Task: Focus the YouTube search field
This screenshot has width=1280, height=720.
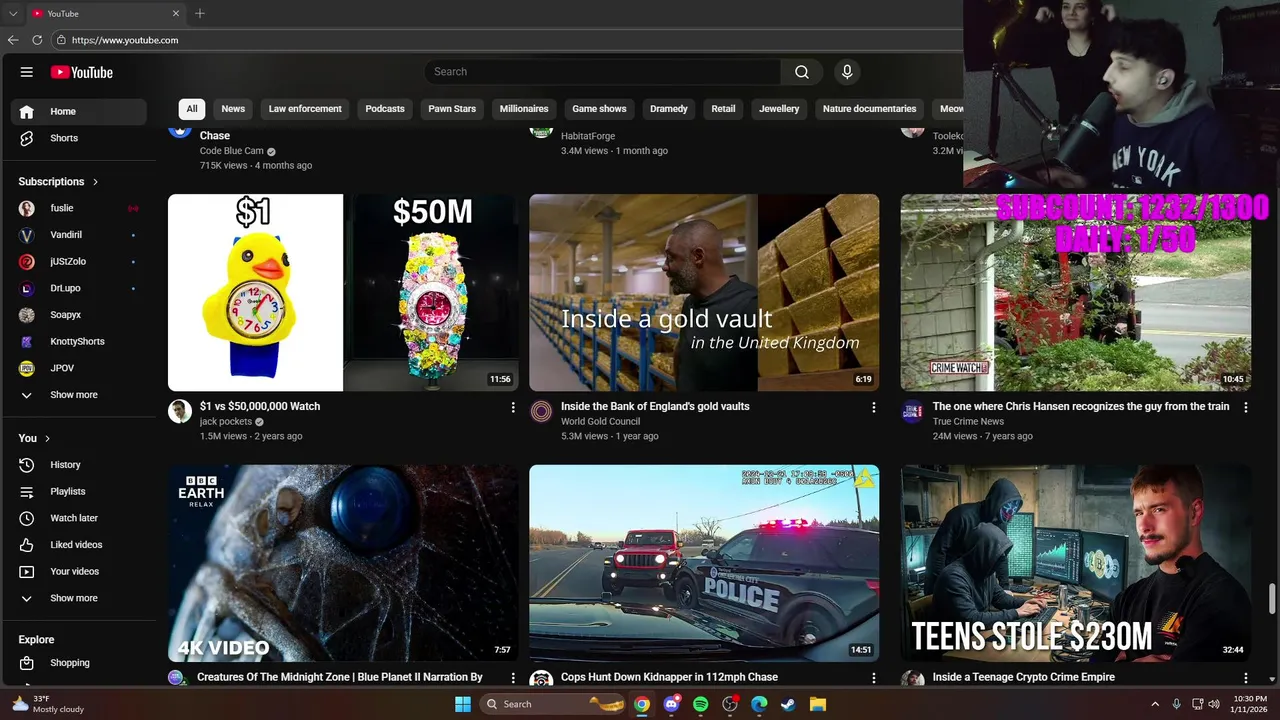Action: coord(603,72)
